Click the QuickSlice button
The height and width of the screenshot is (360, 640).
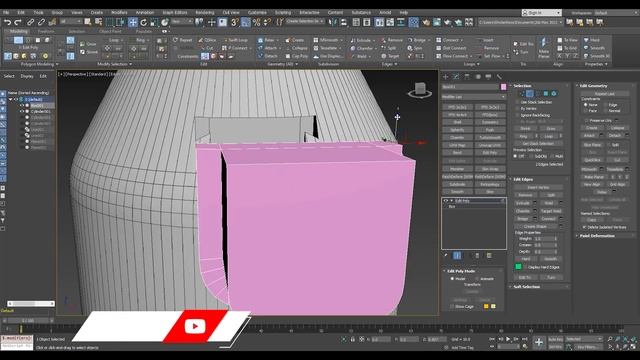pyautogui.click(x=592, y=160)
